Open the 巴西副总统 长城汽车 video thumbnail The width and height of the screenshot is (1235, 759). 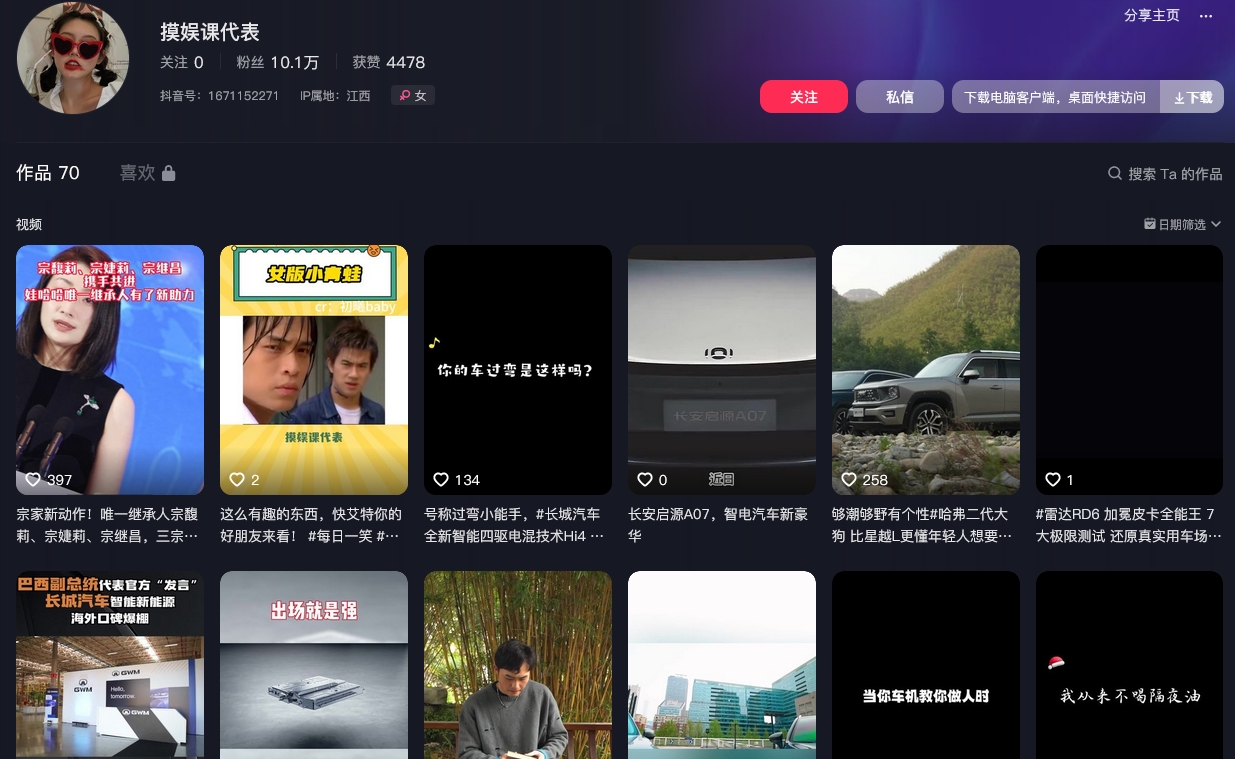pos(110,665)
